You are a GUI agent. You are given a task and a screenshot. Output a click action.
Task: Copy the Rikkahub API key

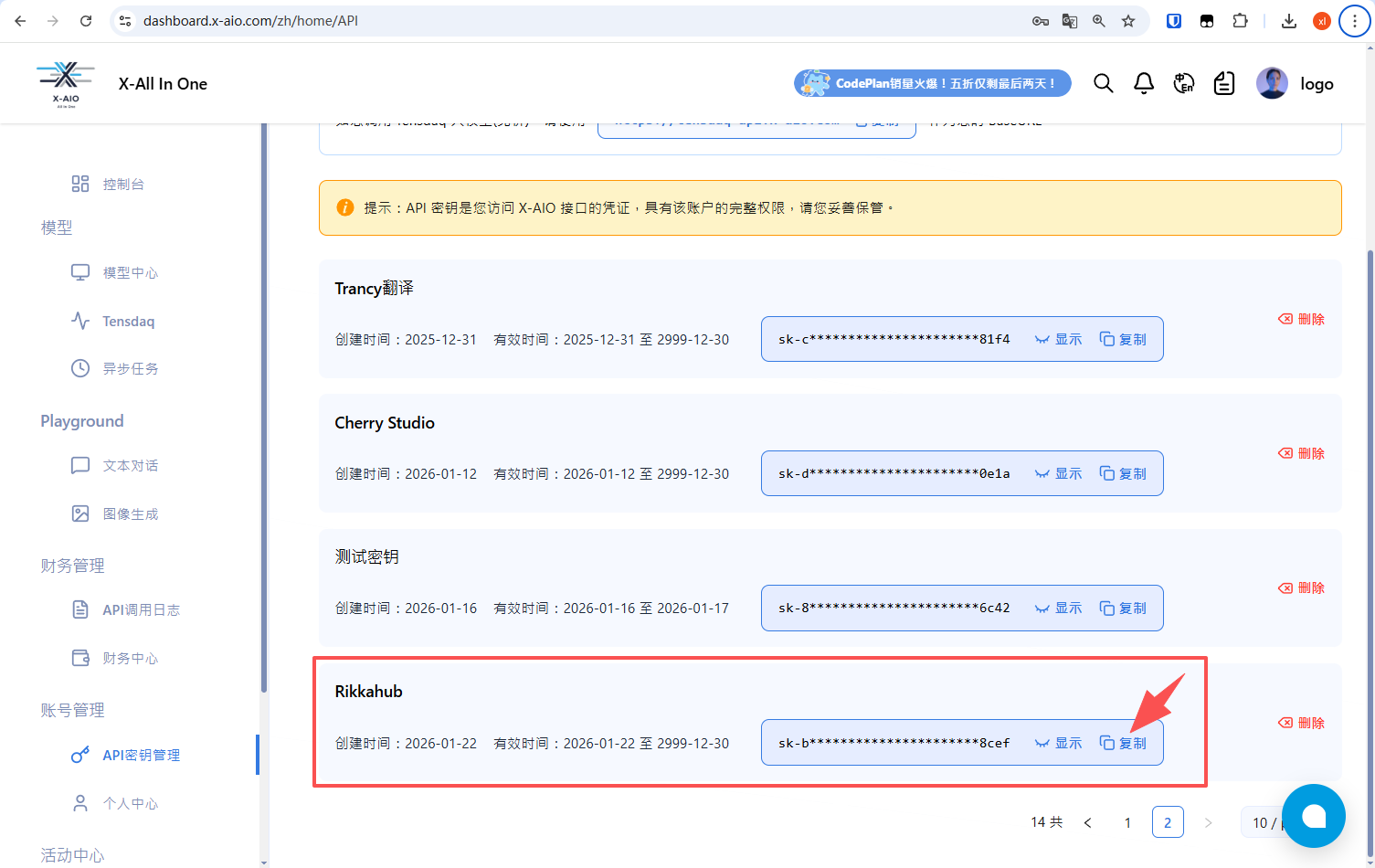1123,743
